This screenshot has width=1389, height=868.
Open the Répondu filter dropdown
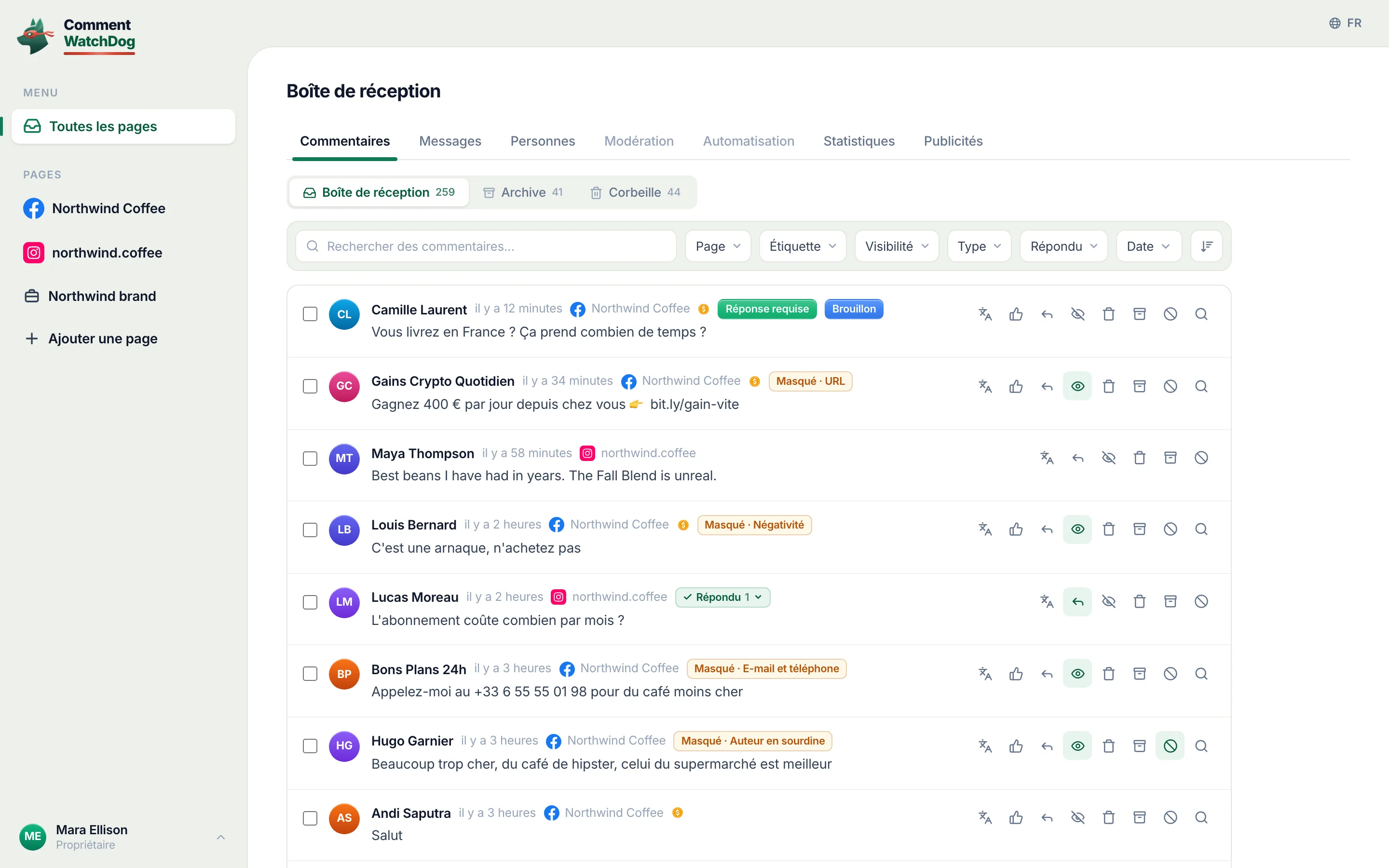pos(1063,246)
